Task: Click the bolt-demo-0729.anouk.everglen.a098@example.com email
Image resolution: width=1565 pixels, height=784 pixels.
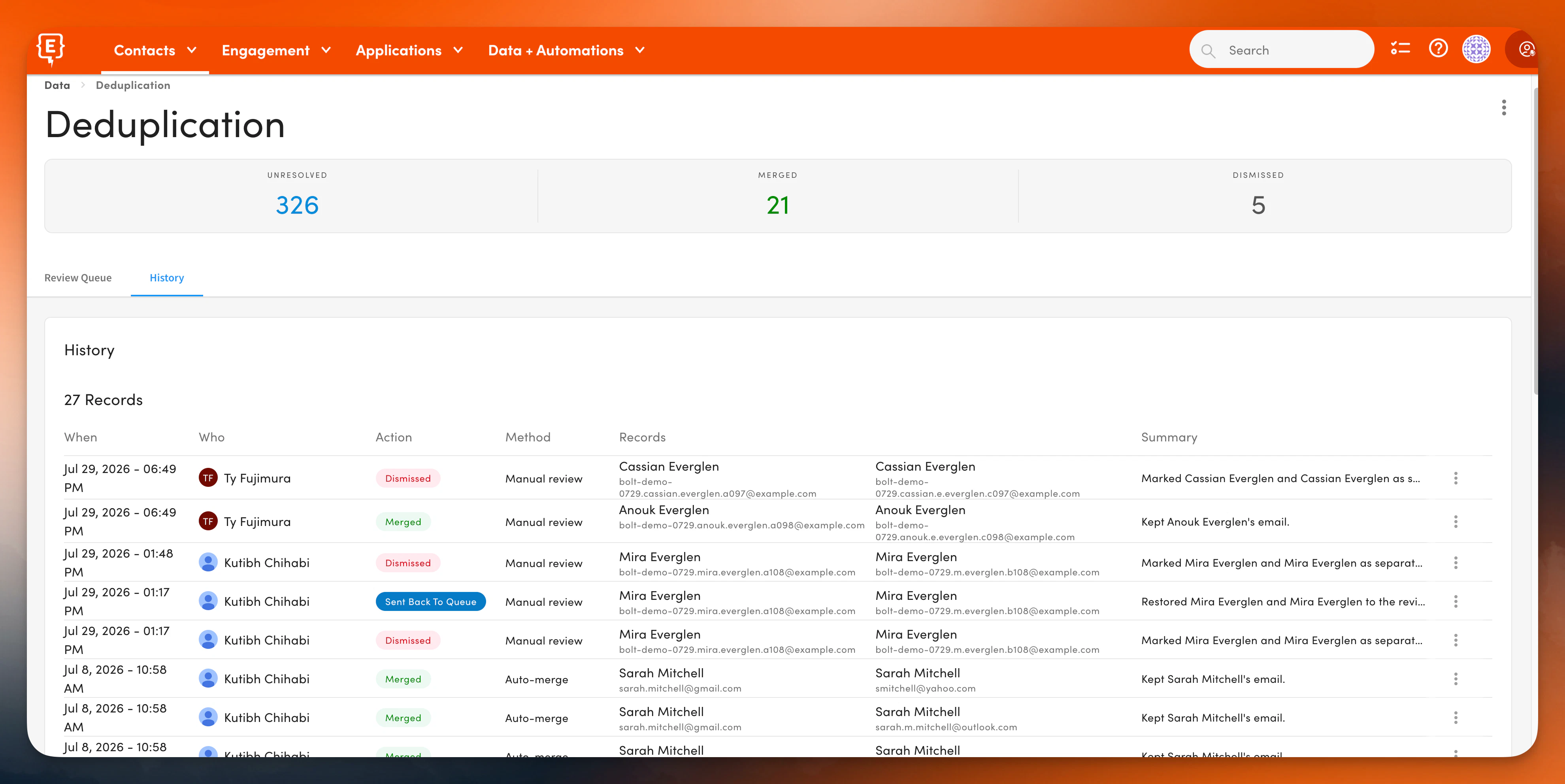Action: click(x=741, y=525)
